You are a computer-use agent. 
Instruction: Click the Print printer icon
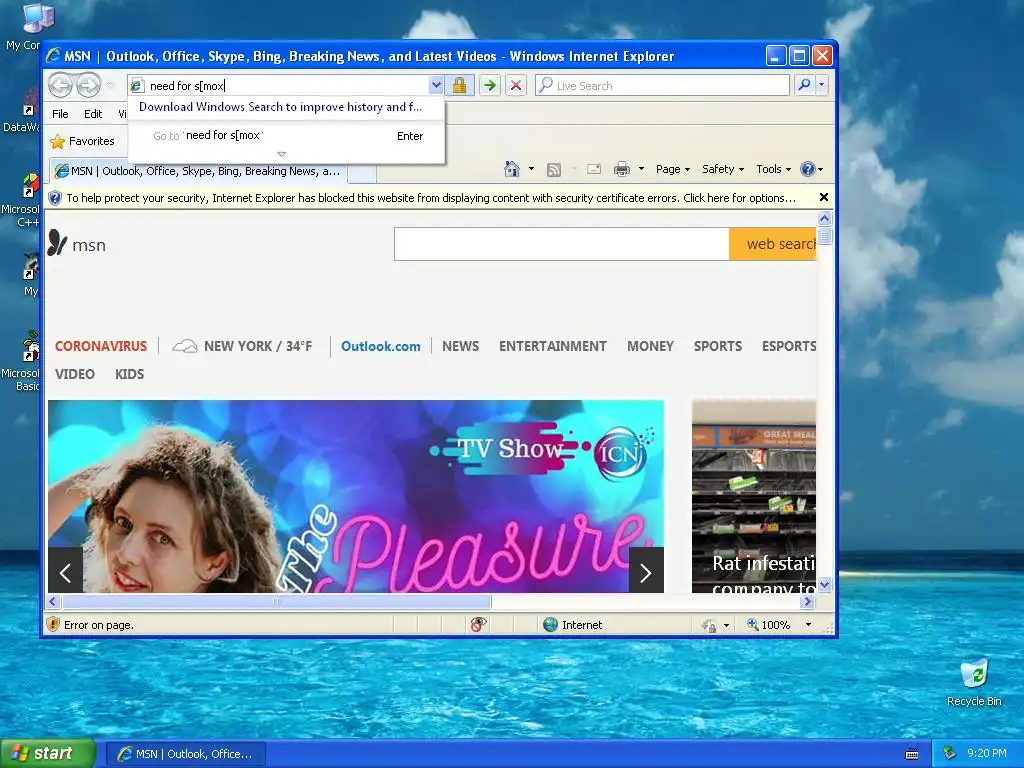pos(622,169)
